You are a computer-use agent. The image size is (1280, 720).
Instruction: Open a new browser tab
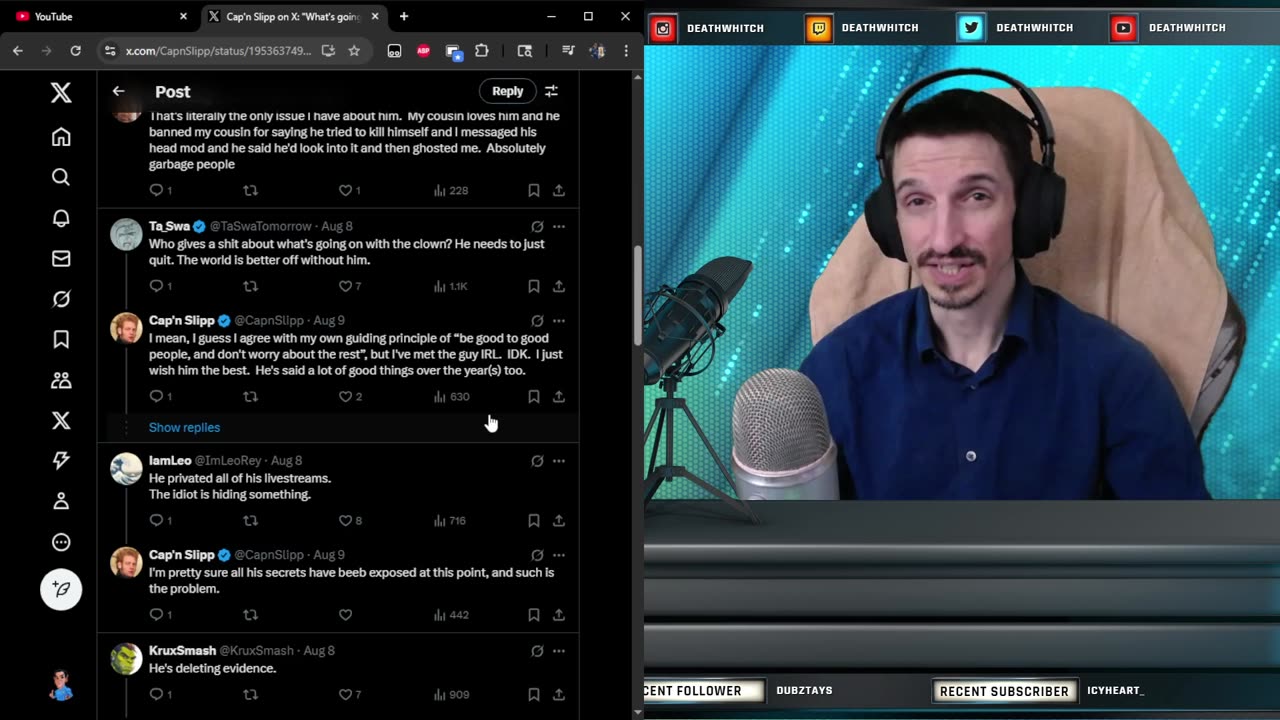(x=404, y=17)
